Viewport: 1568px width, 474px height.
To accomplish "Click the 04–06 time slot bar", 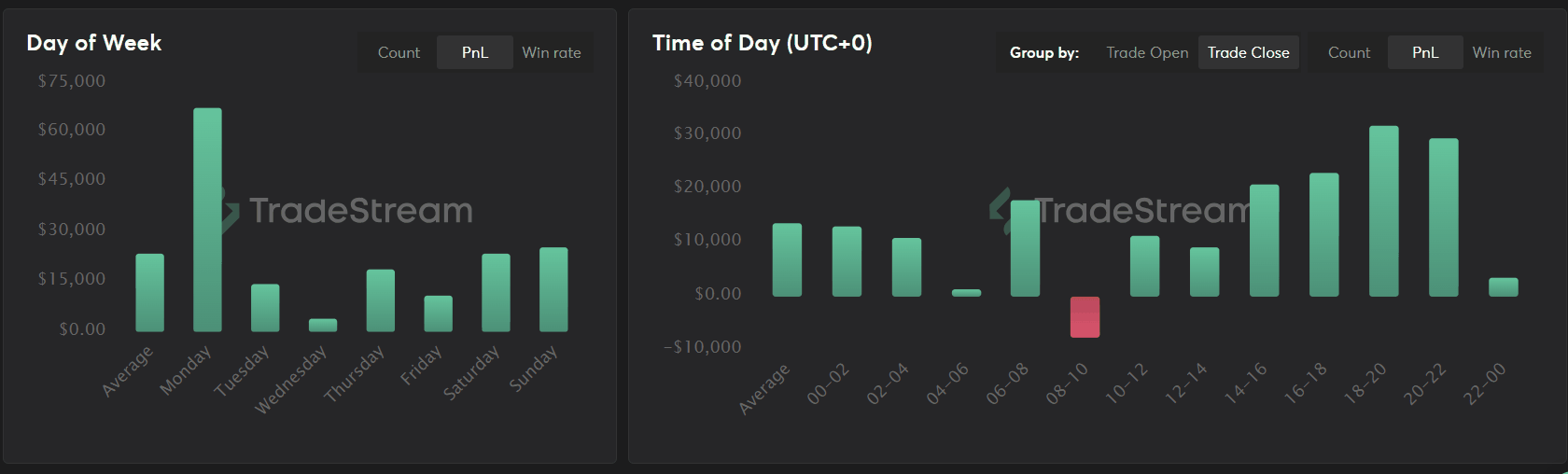I will point(966,293).
